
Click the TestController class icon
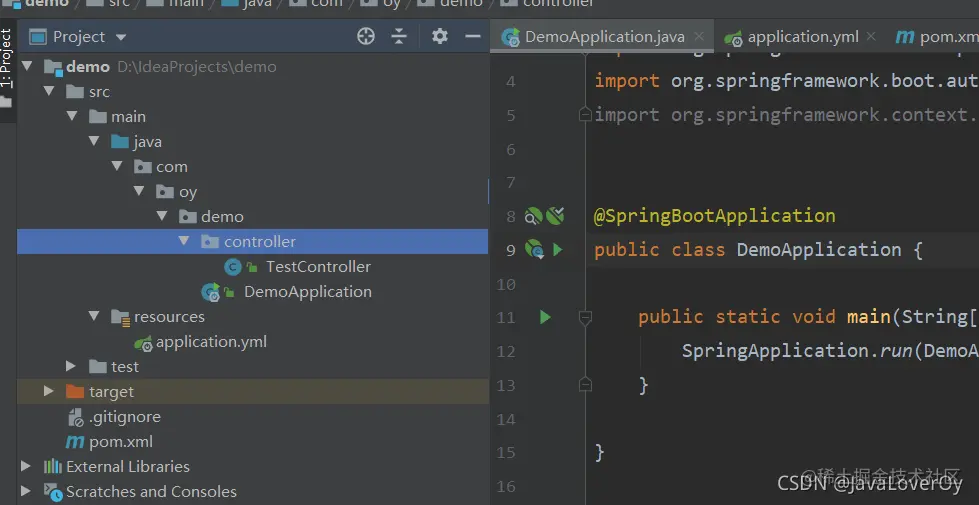[x=233, y=267]
